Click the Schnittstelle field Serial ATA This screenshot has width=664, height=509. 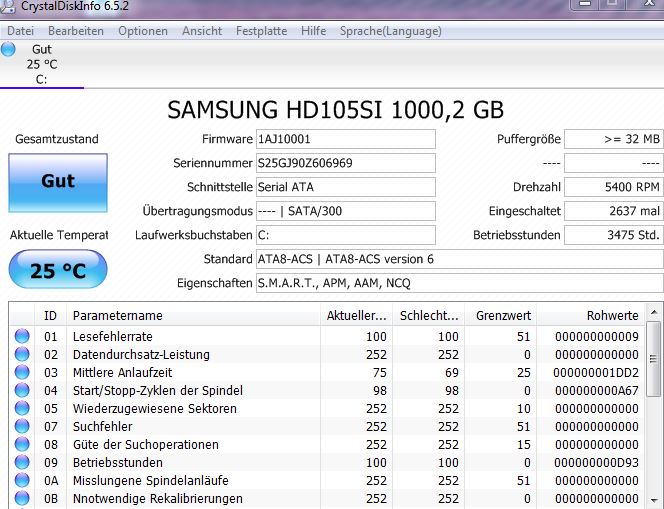point(346,187)
